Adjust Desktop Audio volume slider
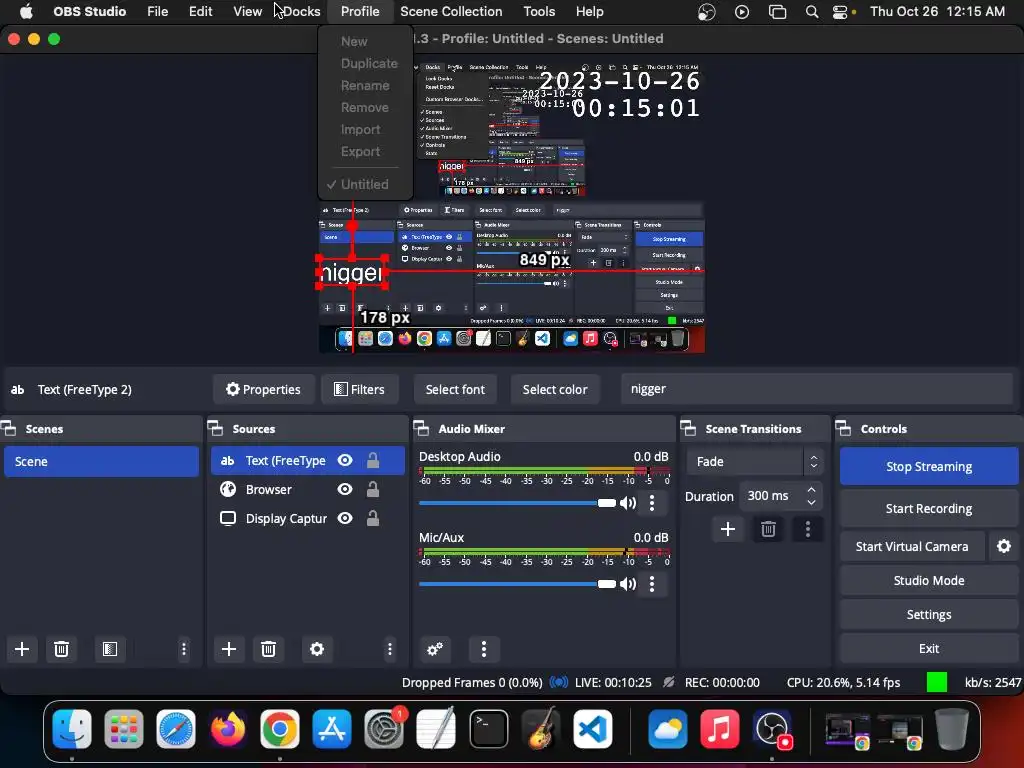Viewport: 1024px width, 768px height. pos(517,503)
